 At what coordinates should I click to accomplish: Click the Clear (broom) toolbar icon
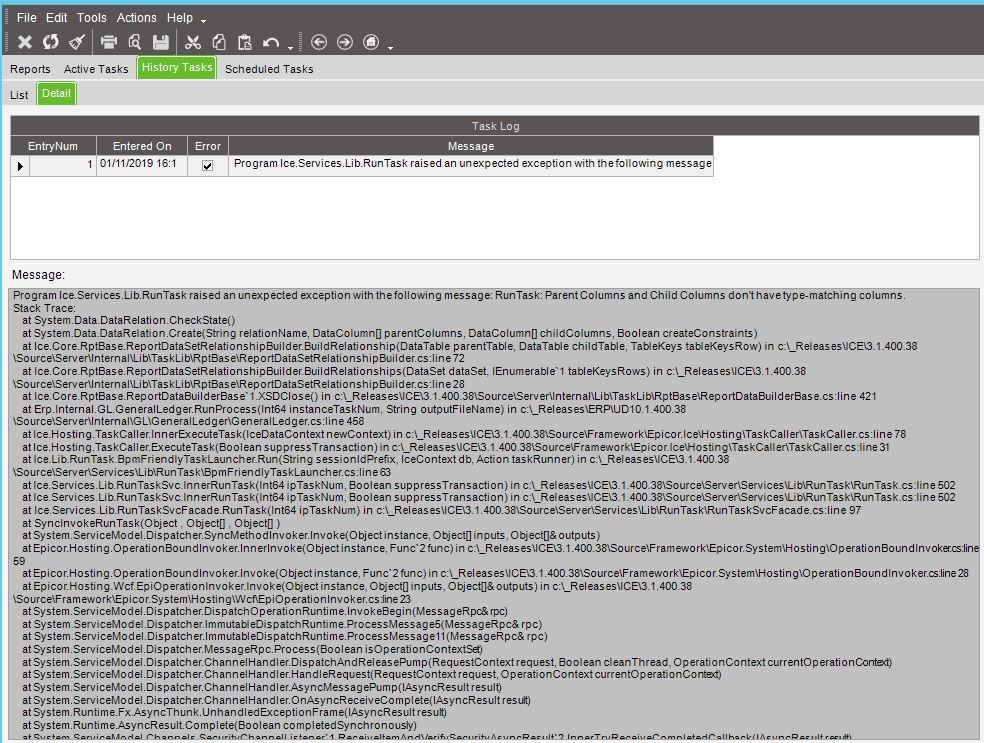pos(77,42)
